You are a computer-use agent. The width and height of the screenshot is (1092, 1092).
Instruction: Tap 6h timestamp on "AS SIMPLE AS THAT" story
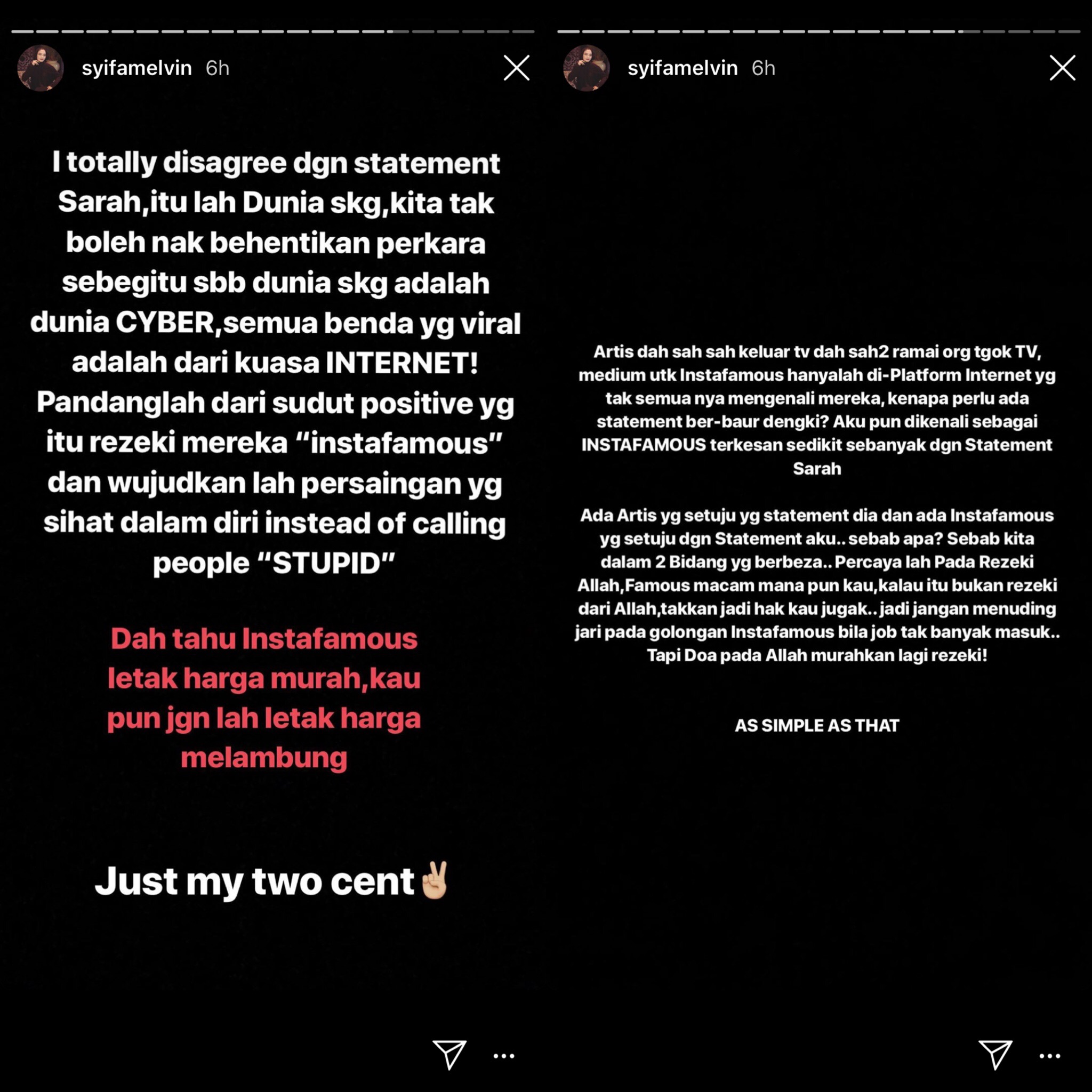(764, 68)
